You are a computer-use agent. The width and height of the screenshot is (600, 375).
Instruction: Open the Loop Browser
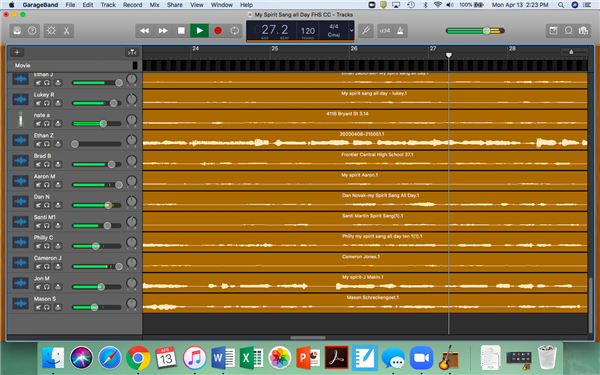(569, 31)
